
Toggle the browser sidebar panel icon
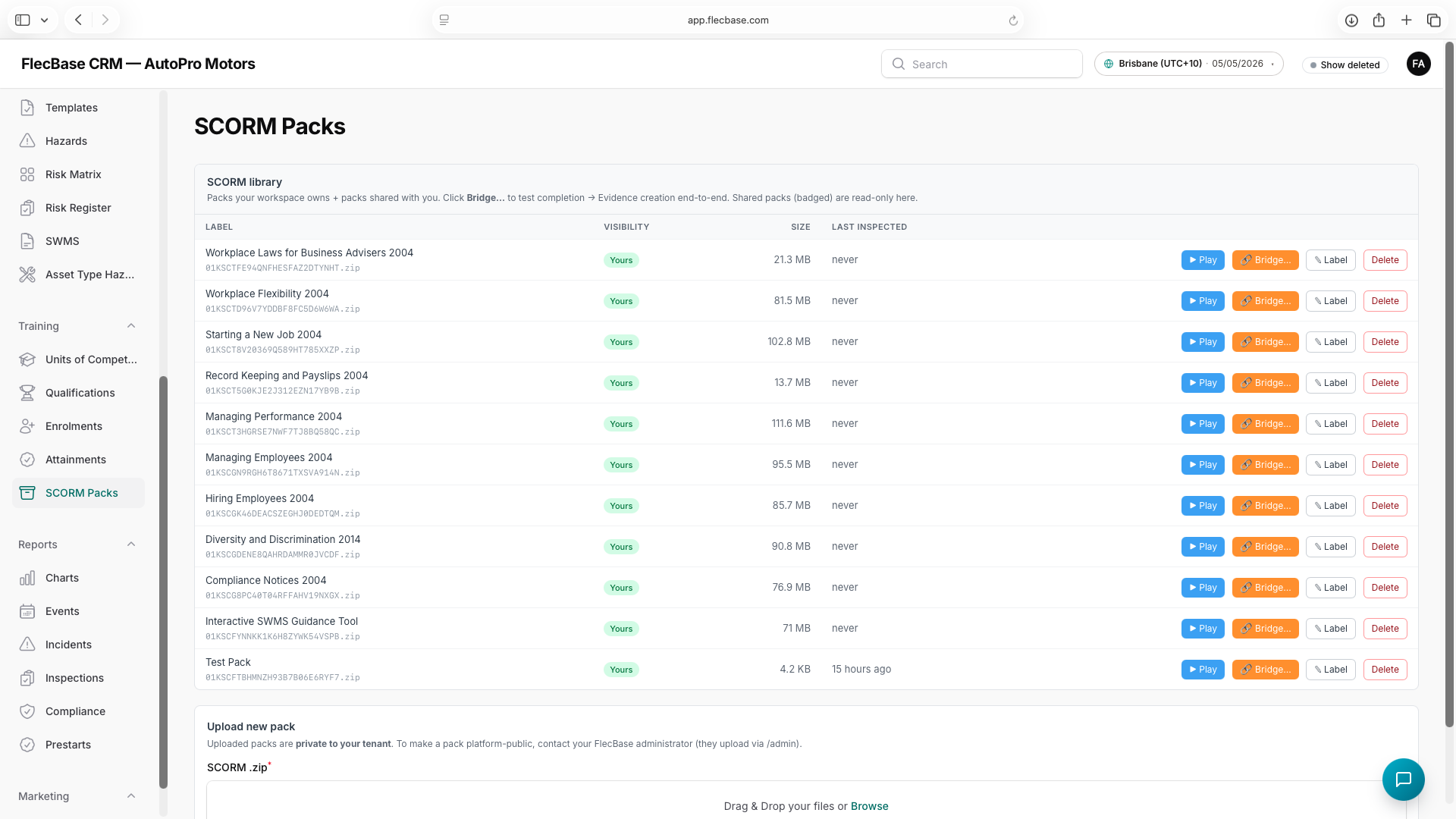point(23,20)
